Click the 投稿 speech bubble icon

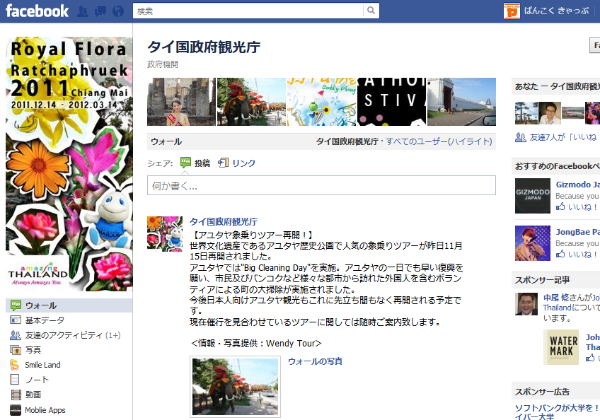(x=186, y=163)
